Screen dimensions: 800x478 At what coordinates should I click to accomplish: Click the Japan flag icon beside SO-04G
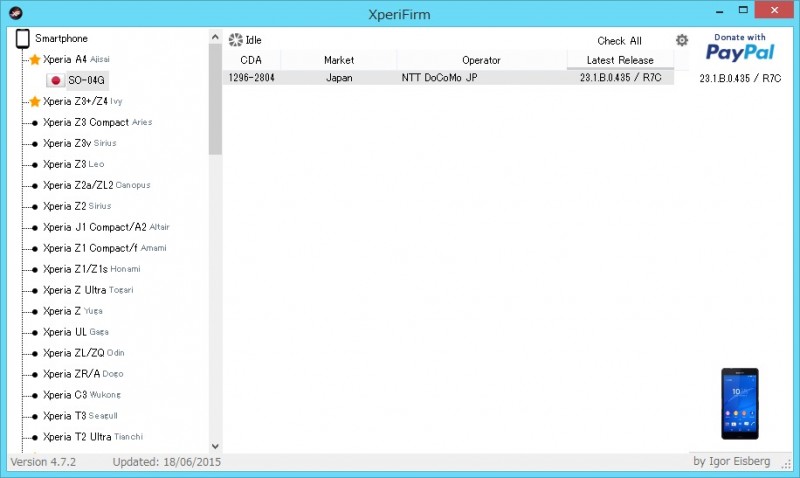coord(56,80)
